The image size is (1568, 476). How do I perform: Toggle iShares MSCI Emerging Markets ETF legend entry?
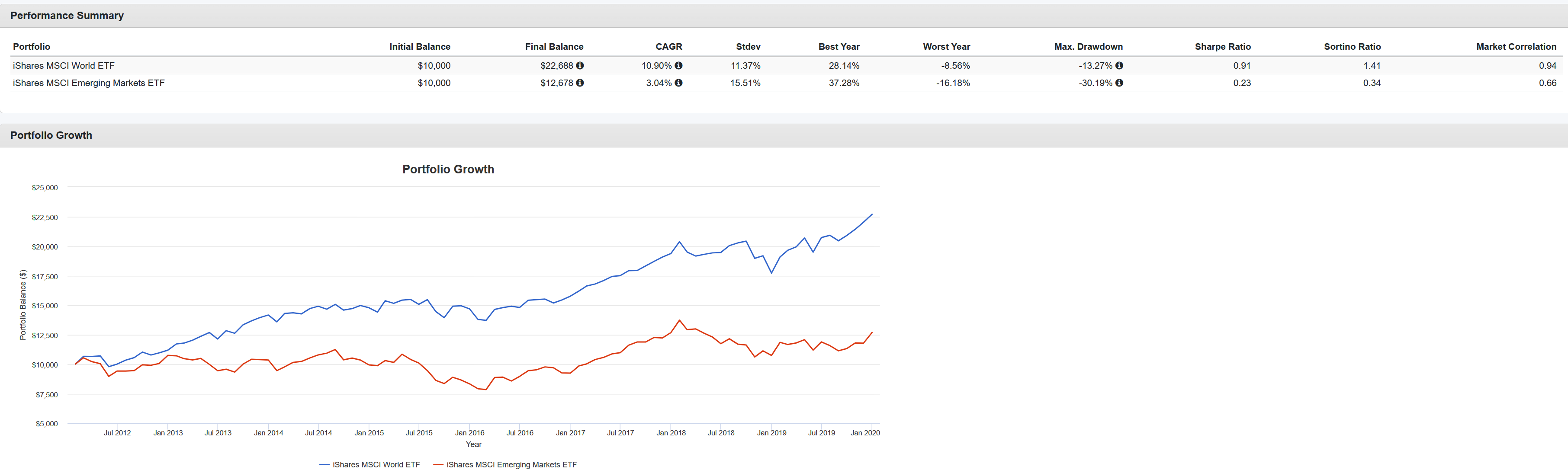click(x=511, y=464)
